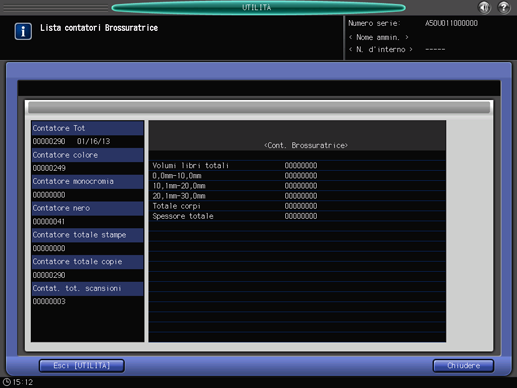Click the Lista contatori Brossuratrice title
This screenshot has height=388, width=517.
(99, 28)
